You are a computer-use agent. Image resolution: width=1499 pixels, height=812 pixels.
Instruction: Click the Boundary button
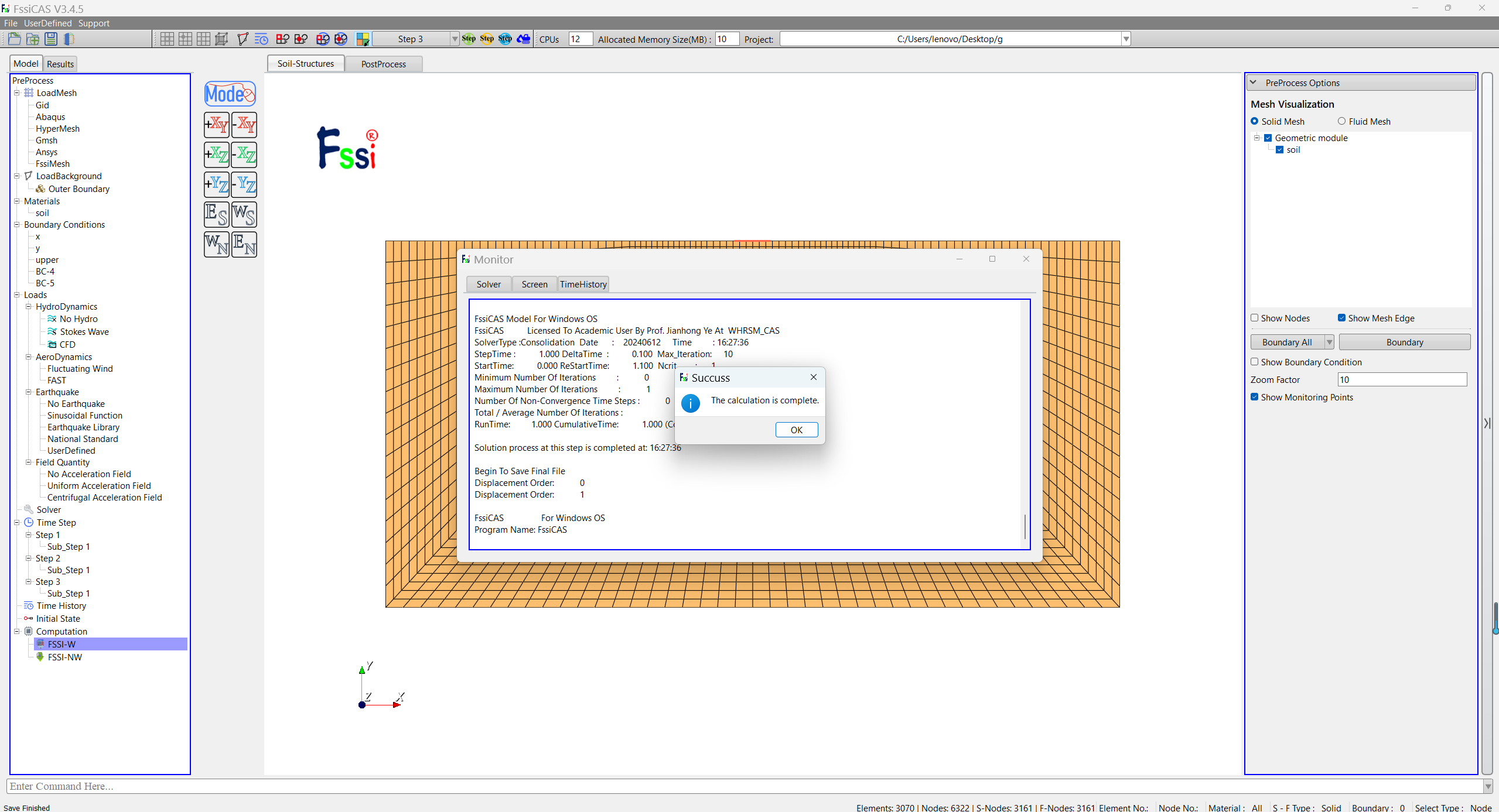(x=1405, y=342)
